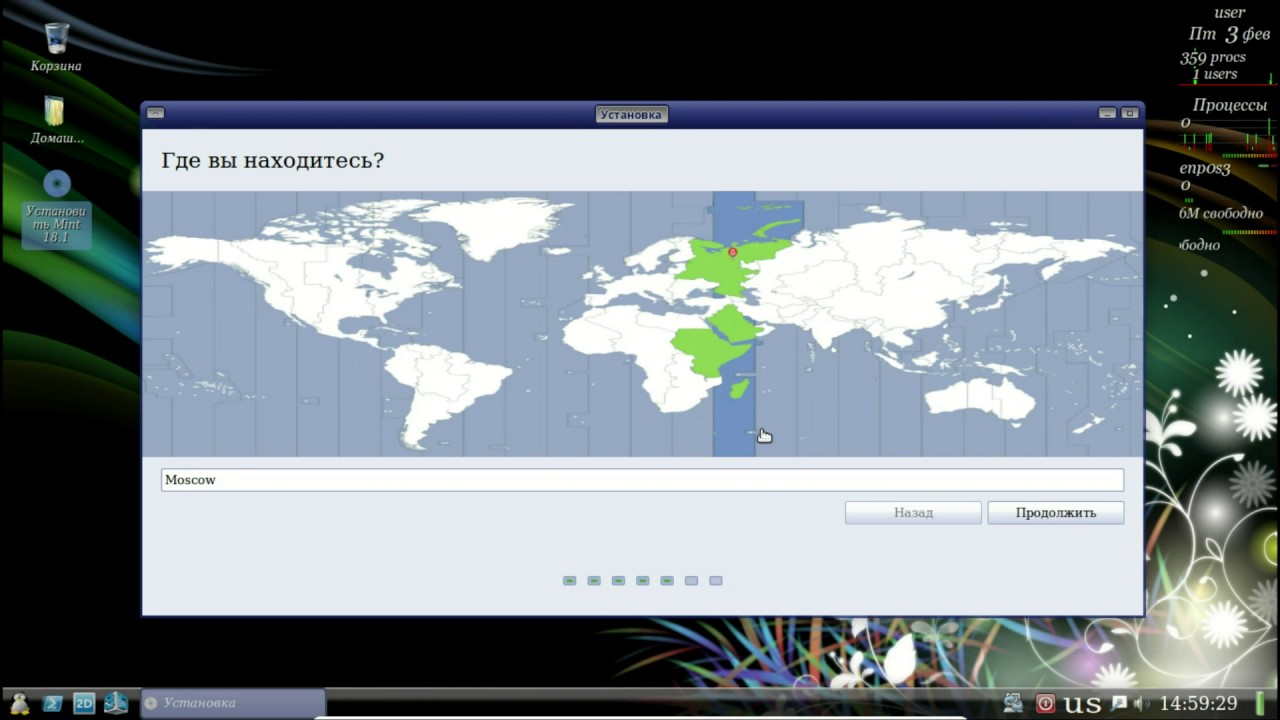Click the red power tray icon
Viewport: 1280px width, 720px height.
(1045, 703)
